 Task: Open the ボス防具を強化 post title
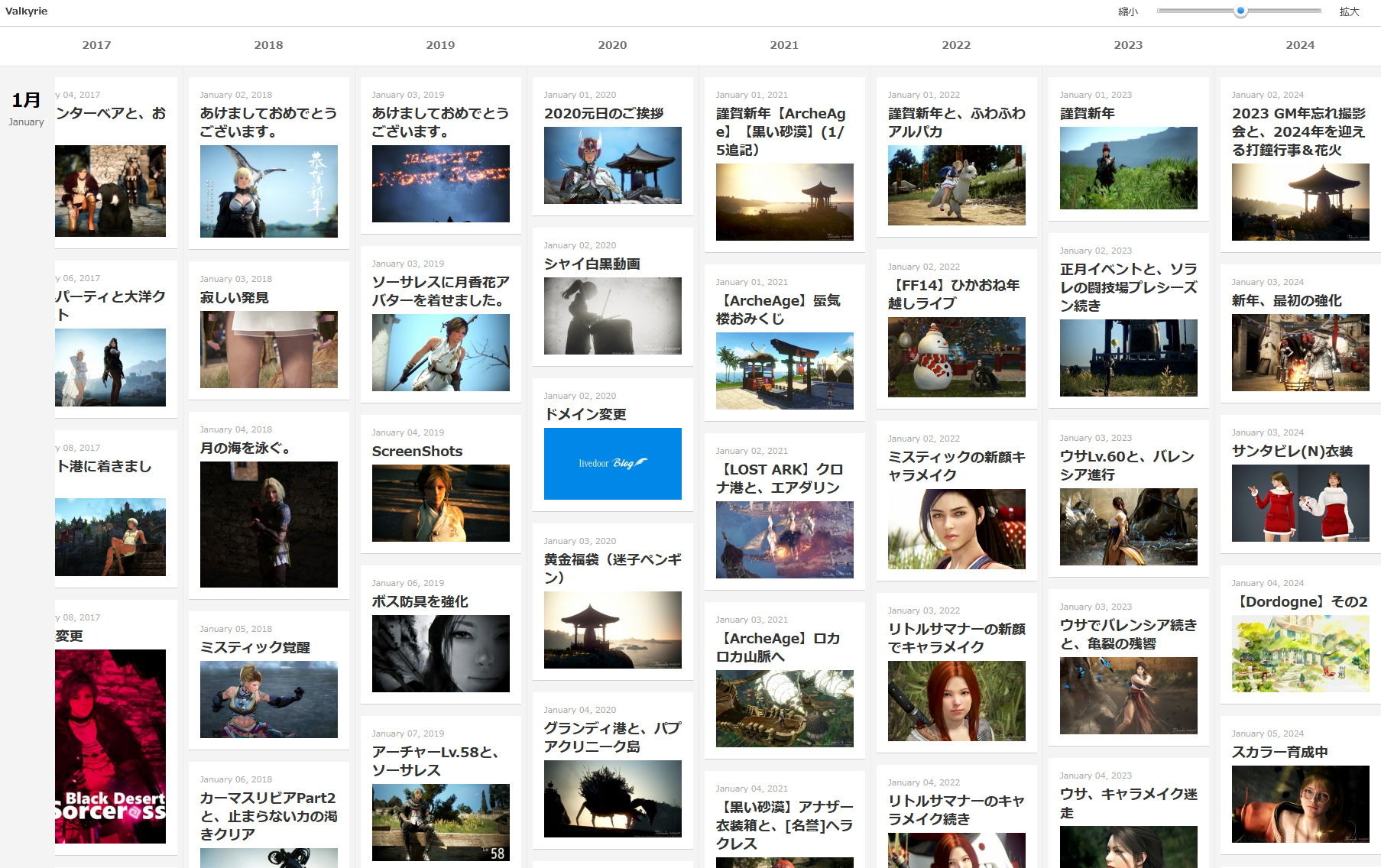coord(420,601)
